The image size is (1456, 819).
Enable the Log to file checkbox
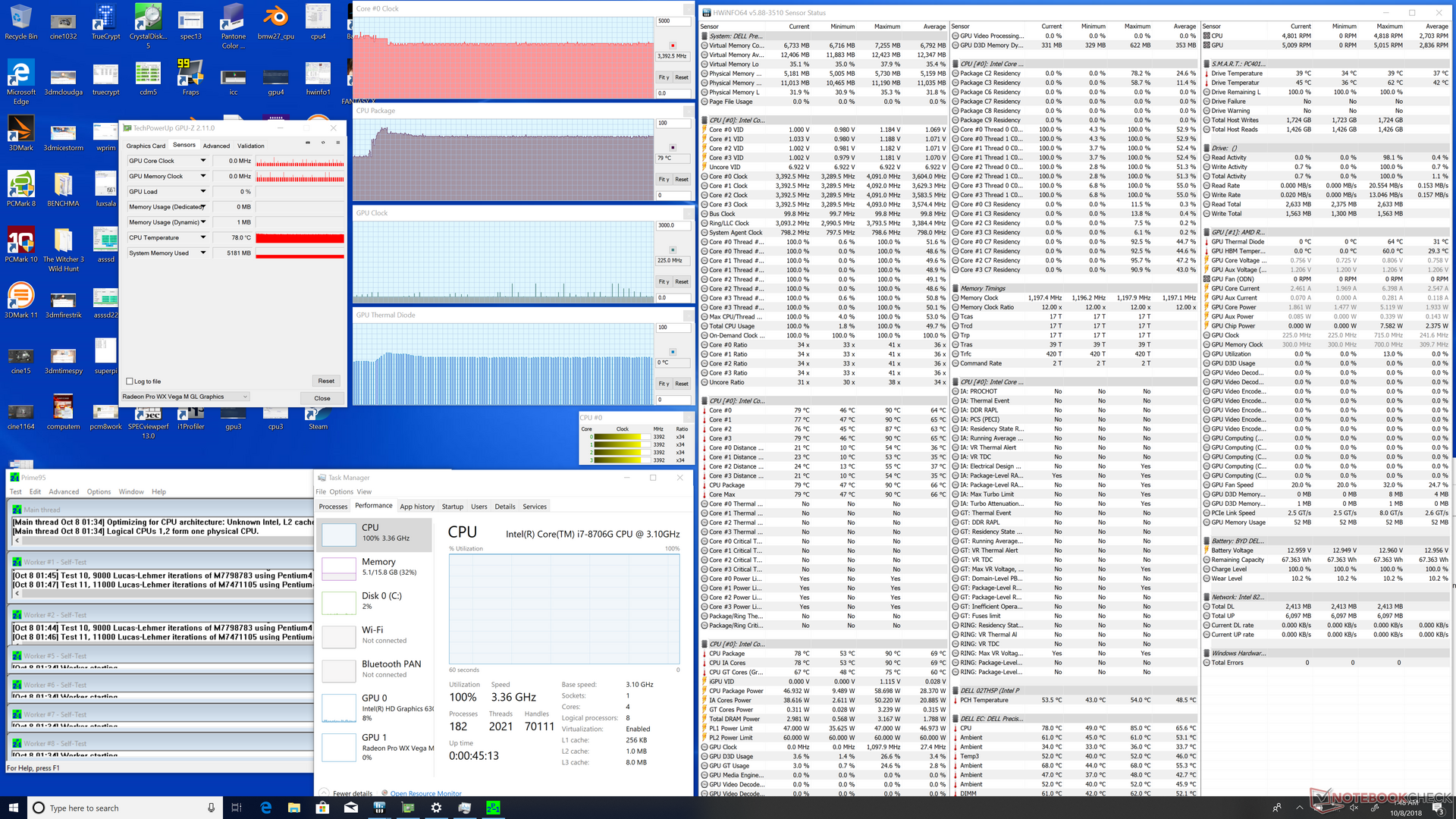click(x=129, y=381)
